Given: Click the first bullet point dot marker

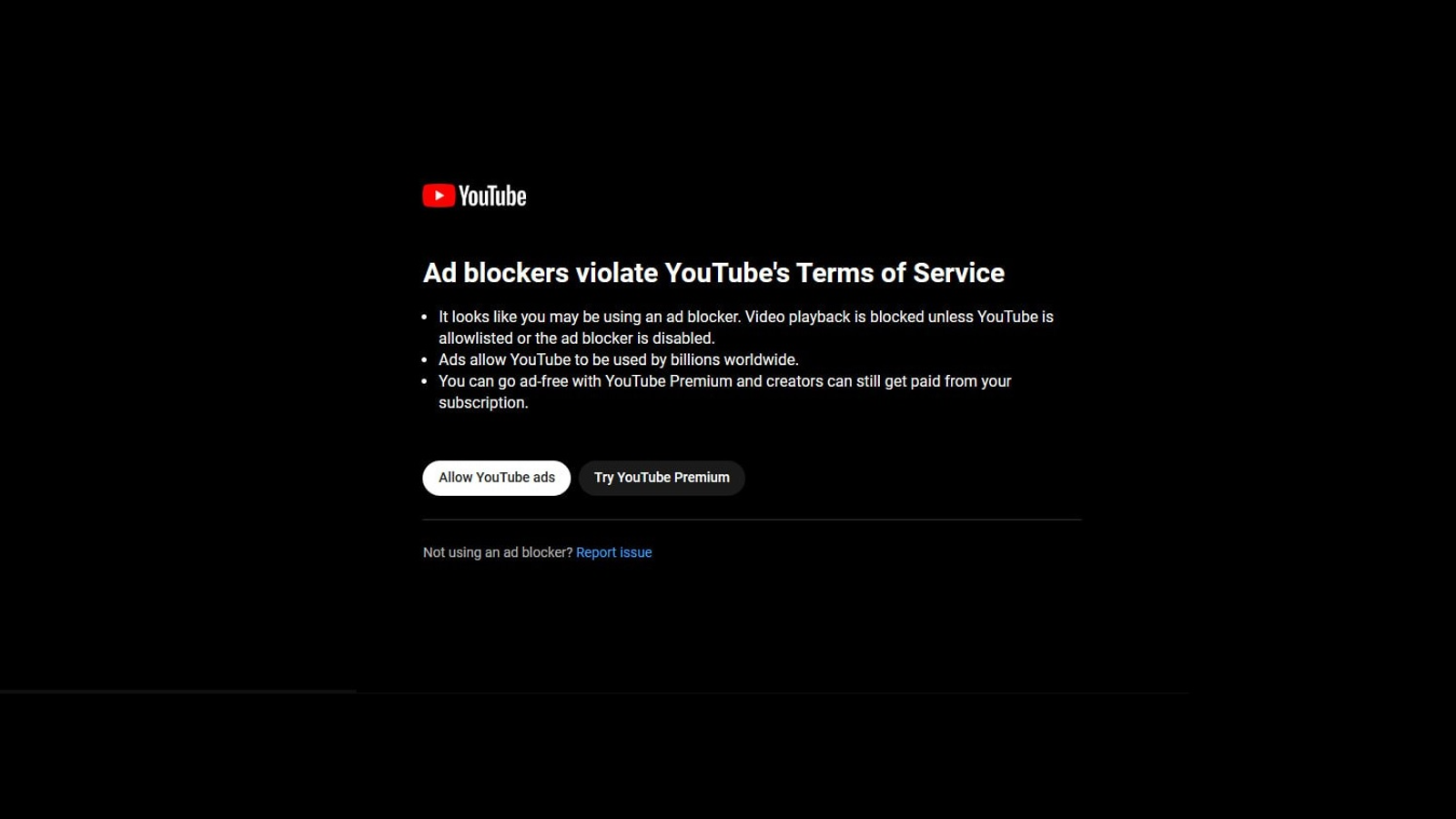Looking at the screenshot, I should pyautogui.click(x=424, y=317).
